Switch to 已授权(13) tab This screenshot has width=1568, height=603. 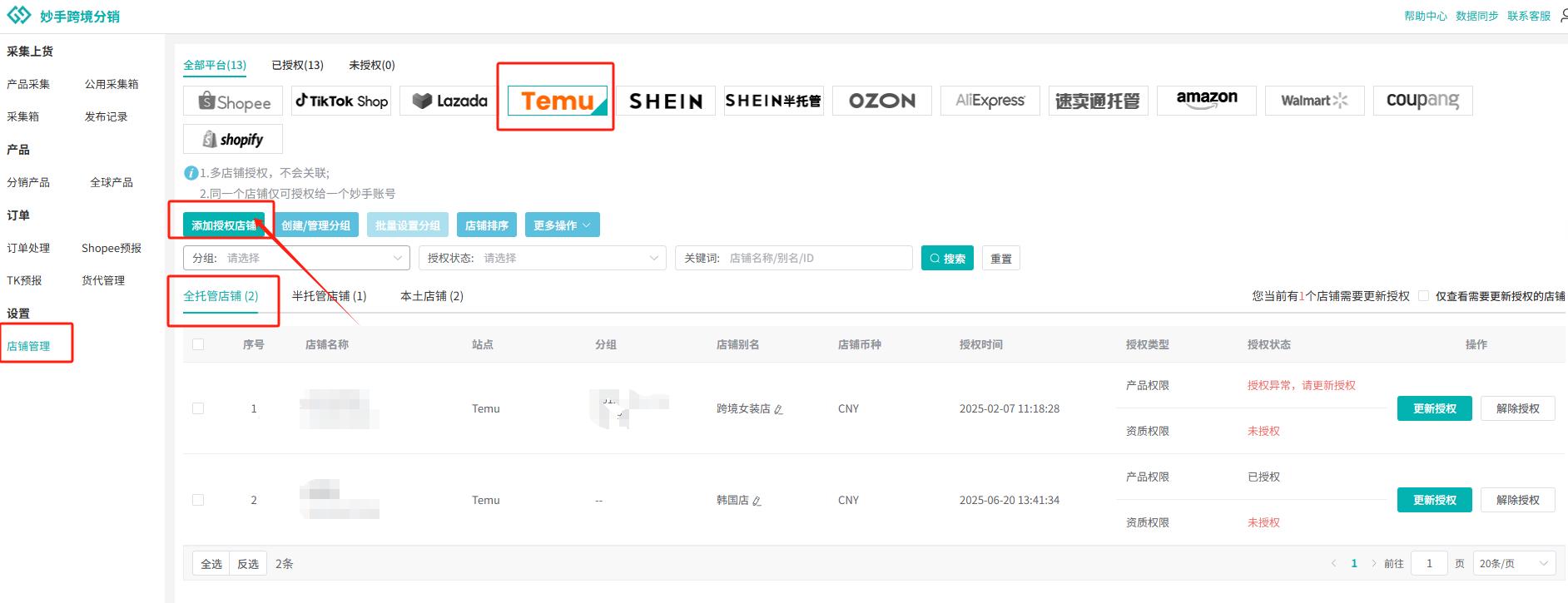tap(297, 65)
